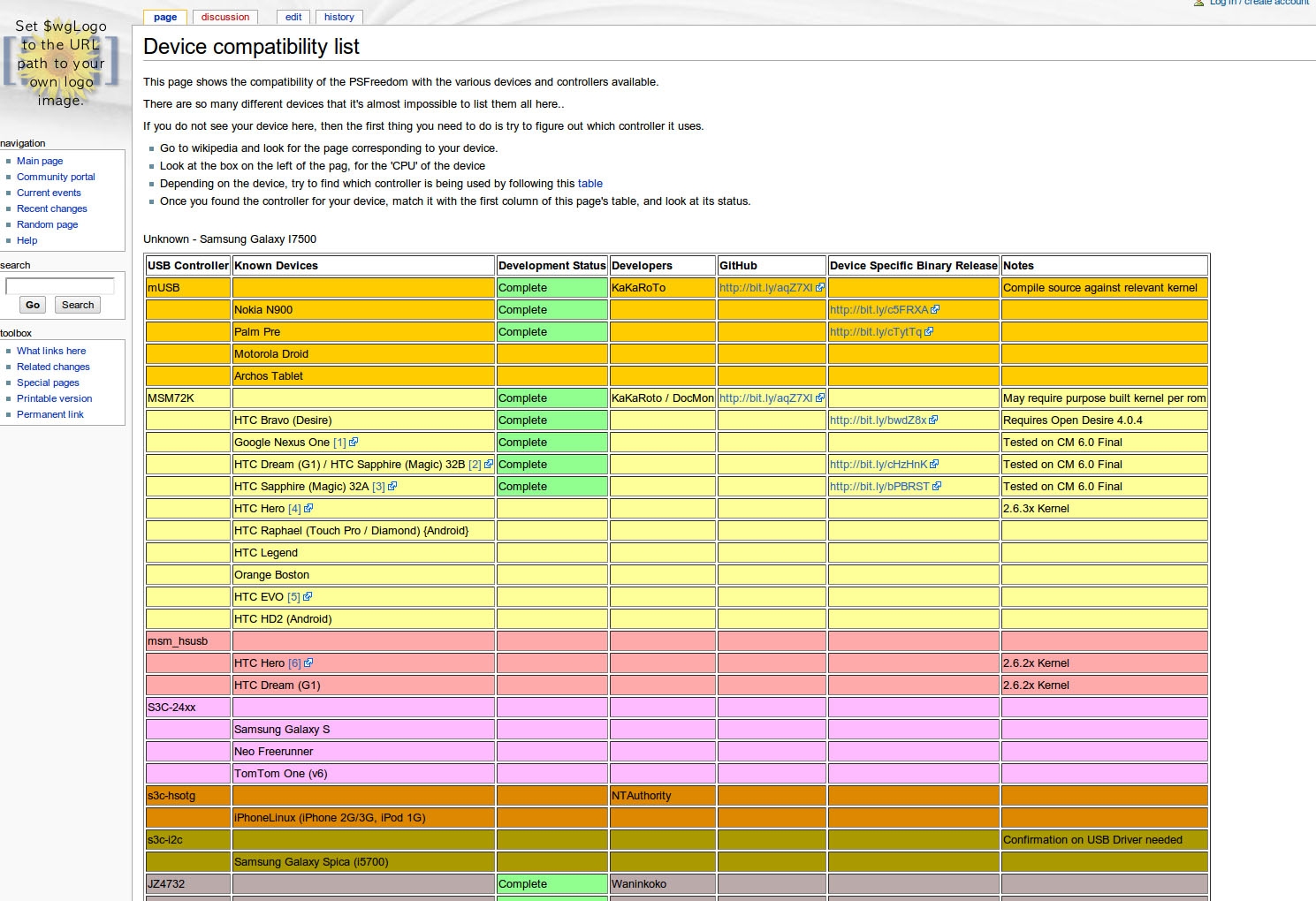This screenshot has width=1316, height=901.
Task: Click the Permanent link
Action: pos(50,414)
